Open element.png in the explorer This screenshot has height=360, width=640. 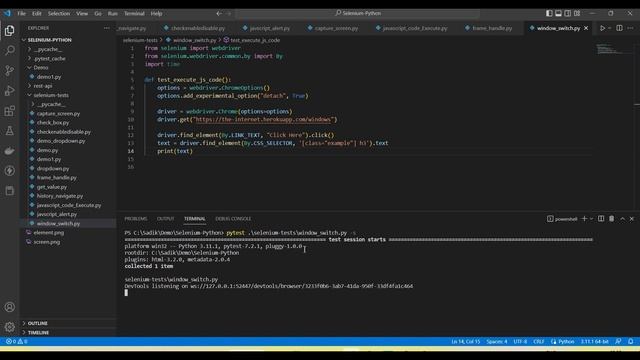[49, 233]
